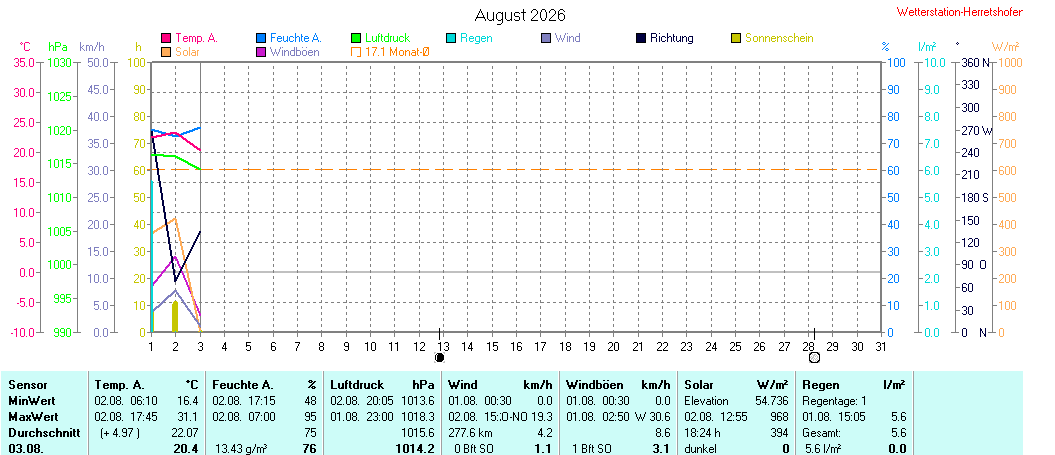This screenshot has height=455, width=1055.
Task: Click the outlined 17.1 Monat-Ø legend box
Action: [356, 52]
